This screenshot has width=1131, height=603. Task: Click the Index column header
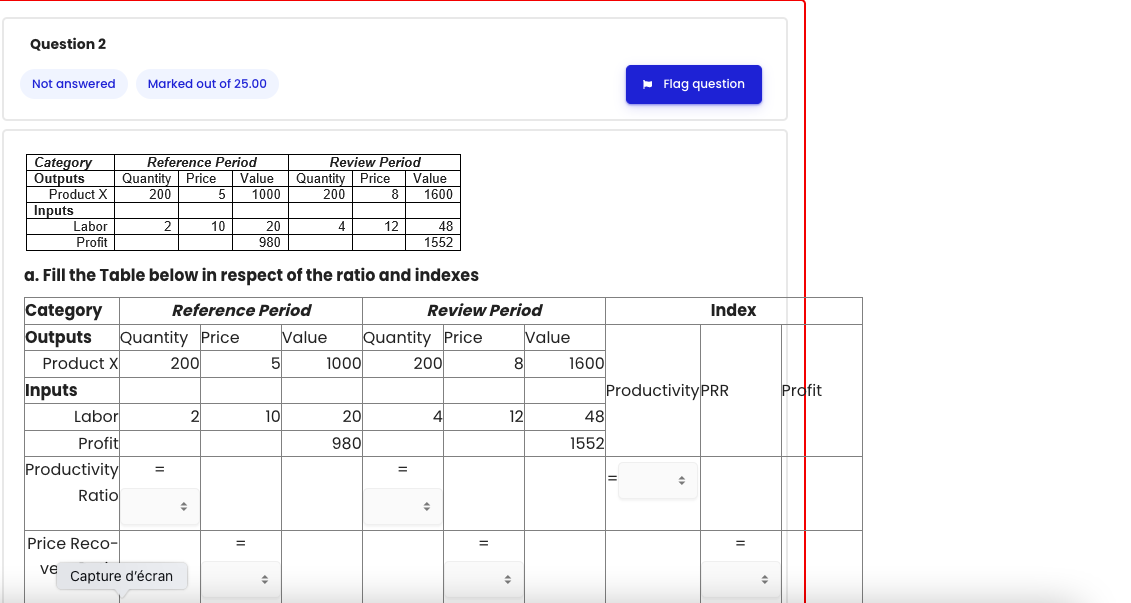[x=734, y=310]
